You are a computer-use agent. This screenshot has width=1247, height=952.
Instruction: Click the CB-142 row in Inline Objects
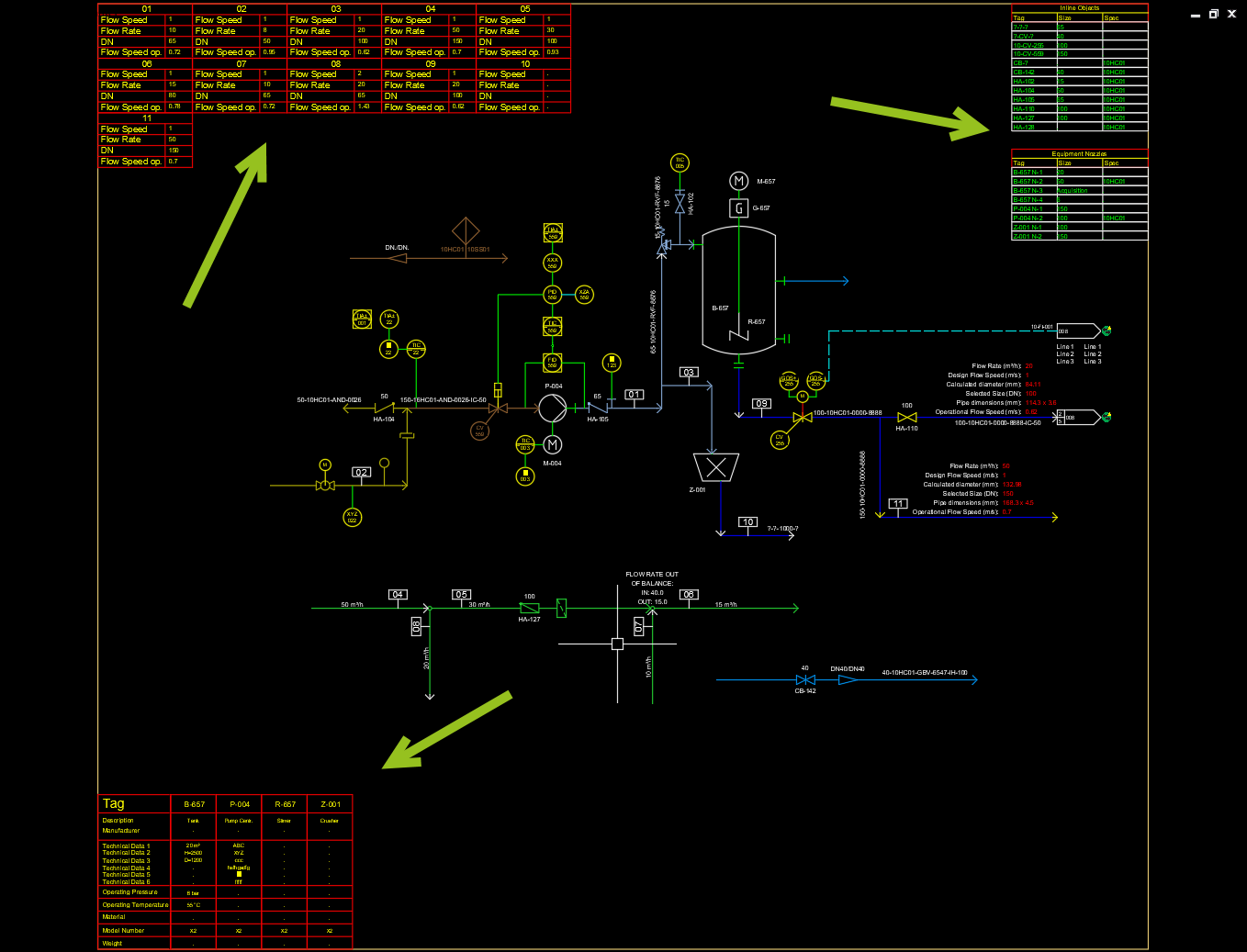(x=1080, y=73)
